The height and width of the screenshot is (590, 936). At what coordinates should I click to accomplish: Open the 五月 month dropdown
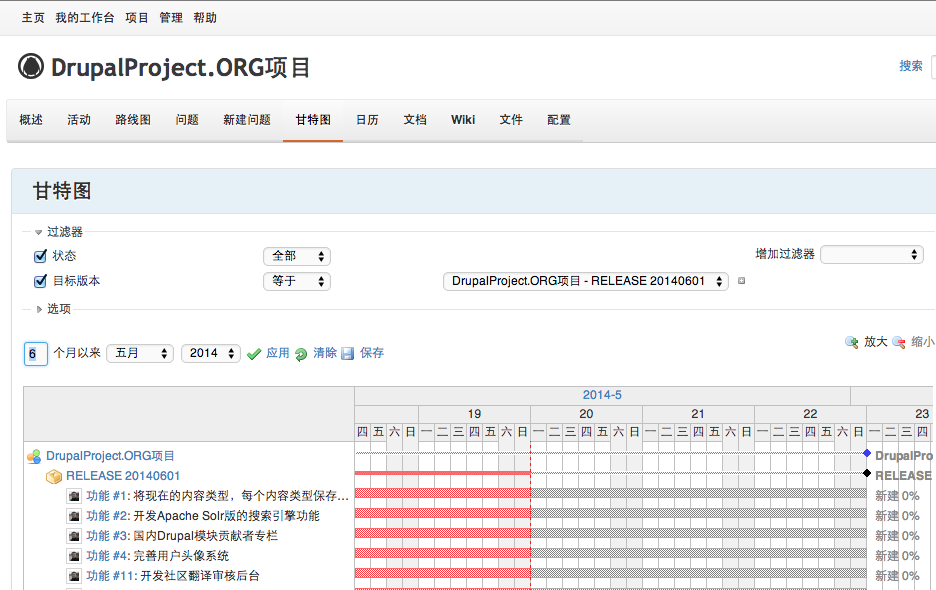140,354
